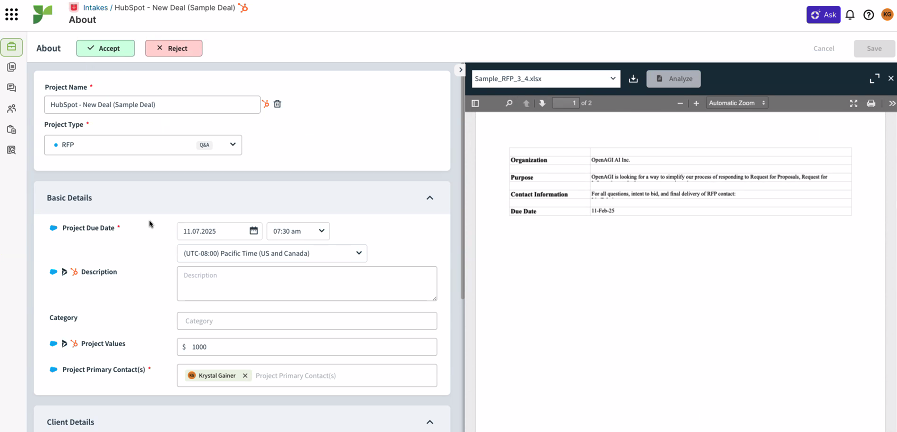Collapse the Client Details section
This screenshot has height=432, width=897.
click(x=430, y=422)
